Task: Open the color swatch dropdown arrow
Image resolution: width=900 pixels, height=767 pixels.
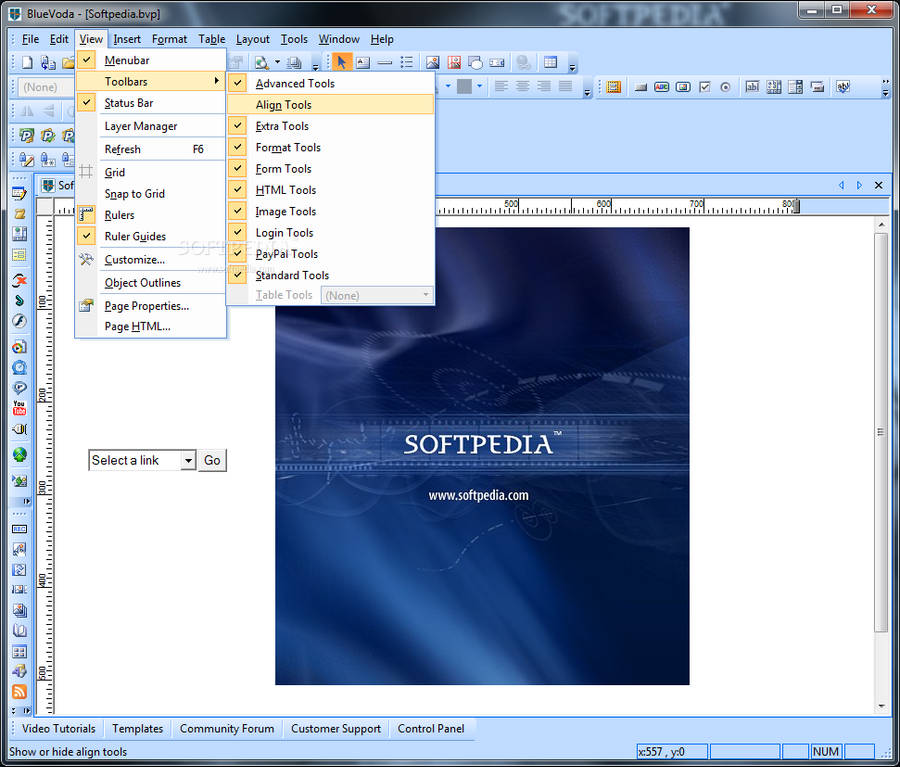Action: point(480,87)
